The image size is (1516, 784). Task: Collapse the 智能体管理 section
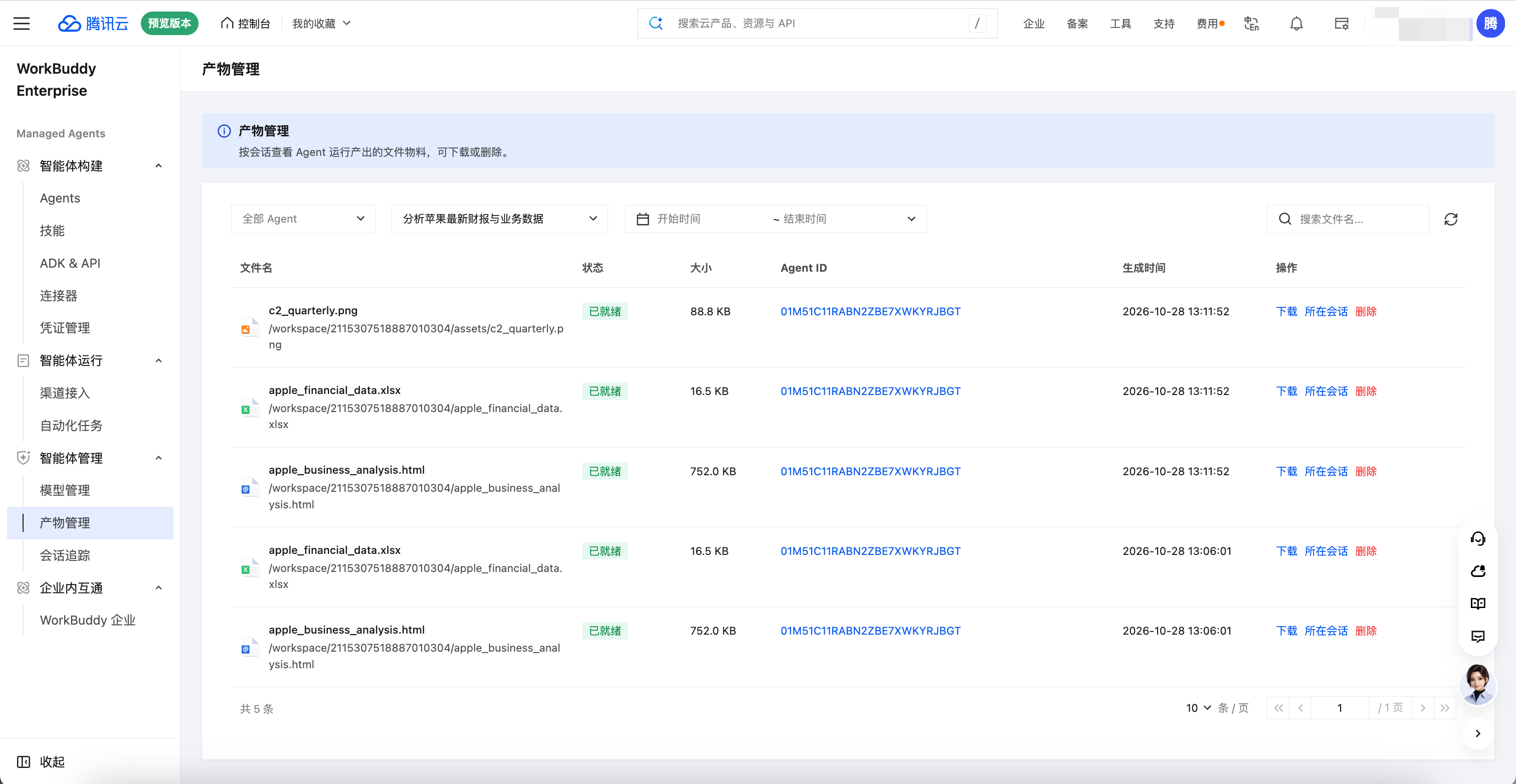coord(89,458)
